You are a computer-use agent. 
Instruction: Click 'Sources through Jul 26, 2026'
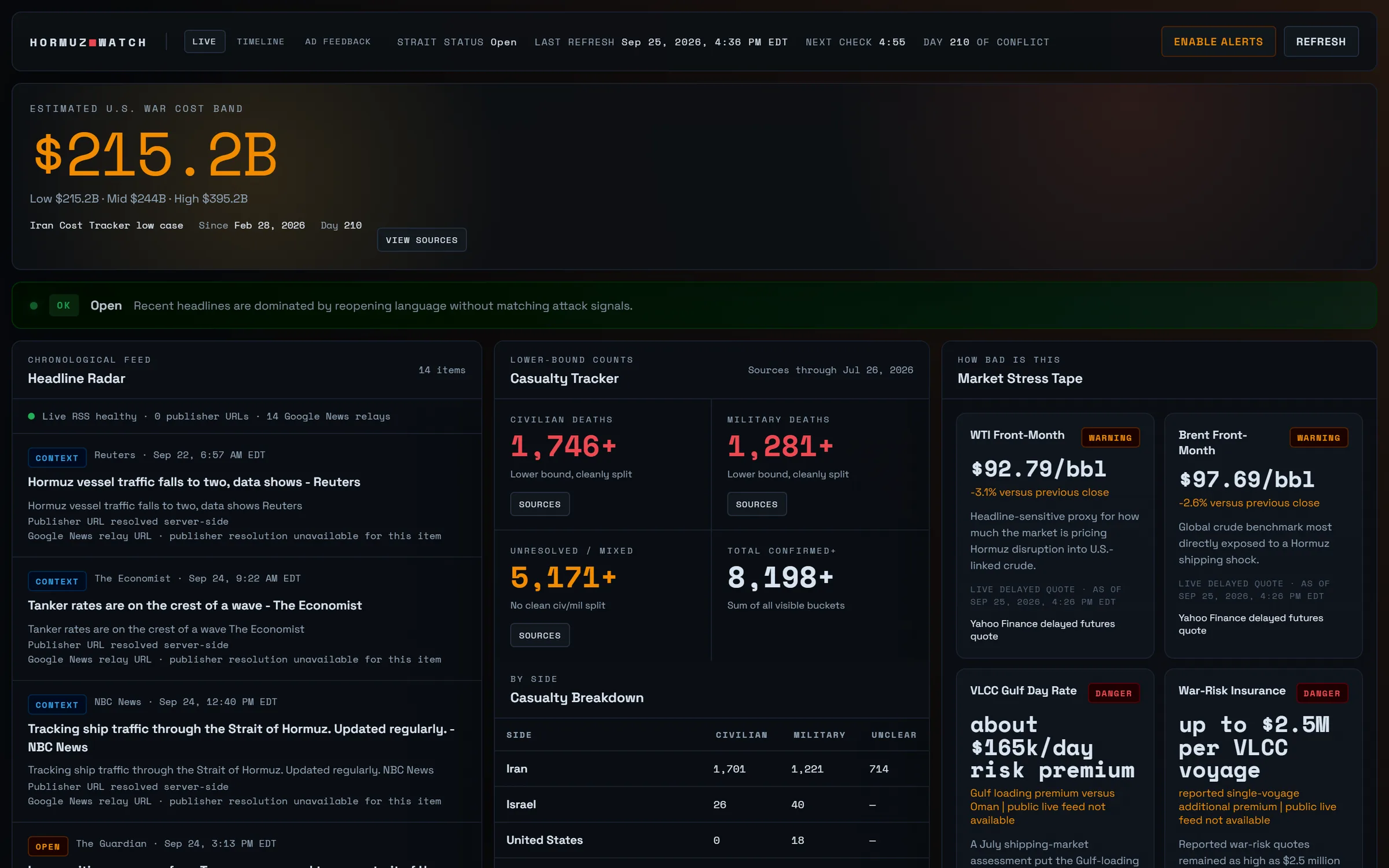[830, 370]
